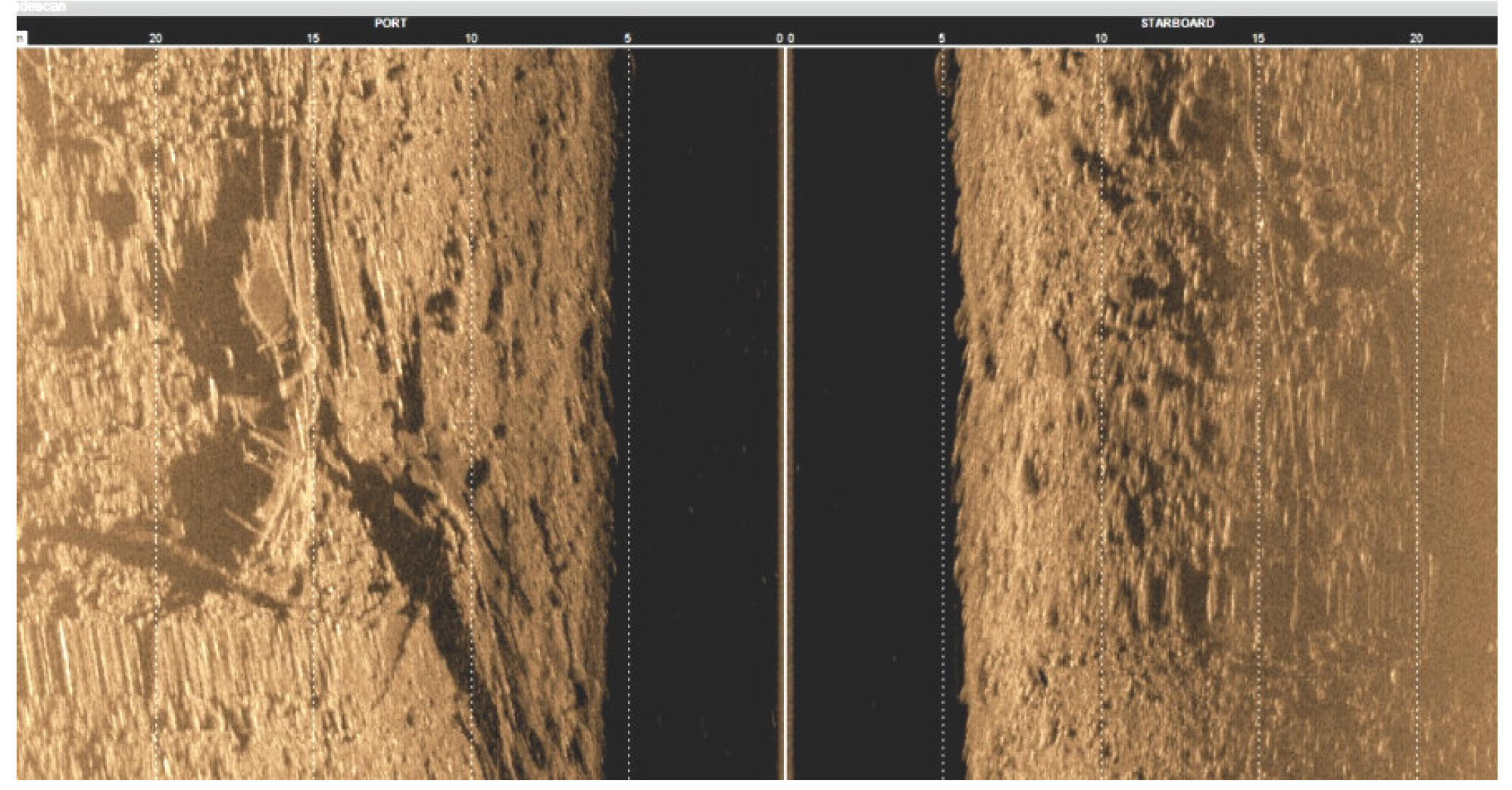
Task: Select the 5 m mark on port ruler
Action: (x=627, y=38)
